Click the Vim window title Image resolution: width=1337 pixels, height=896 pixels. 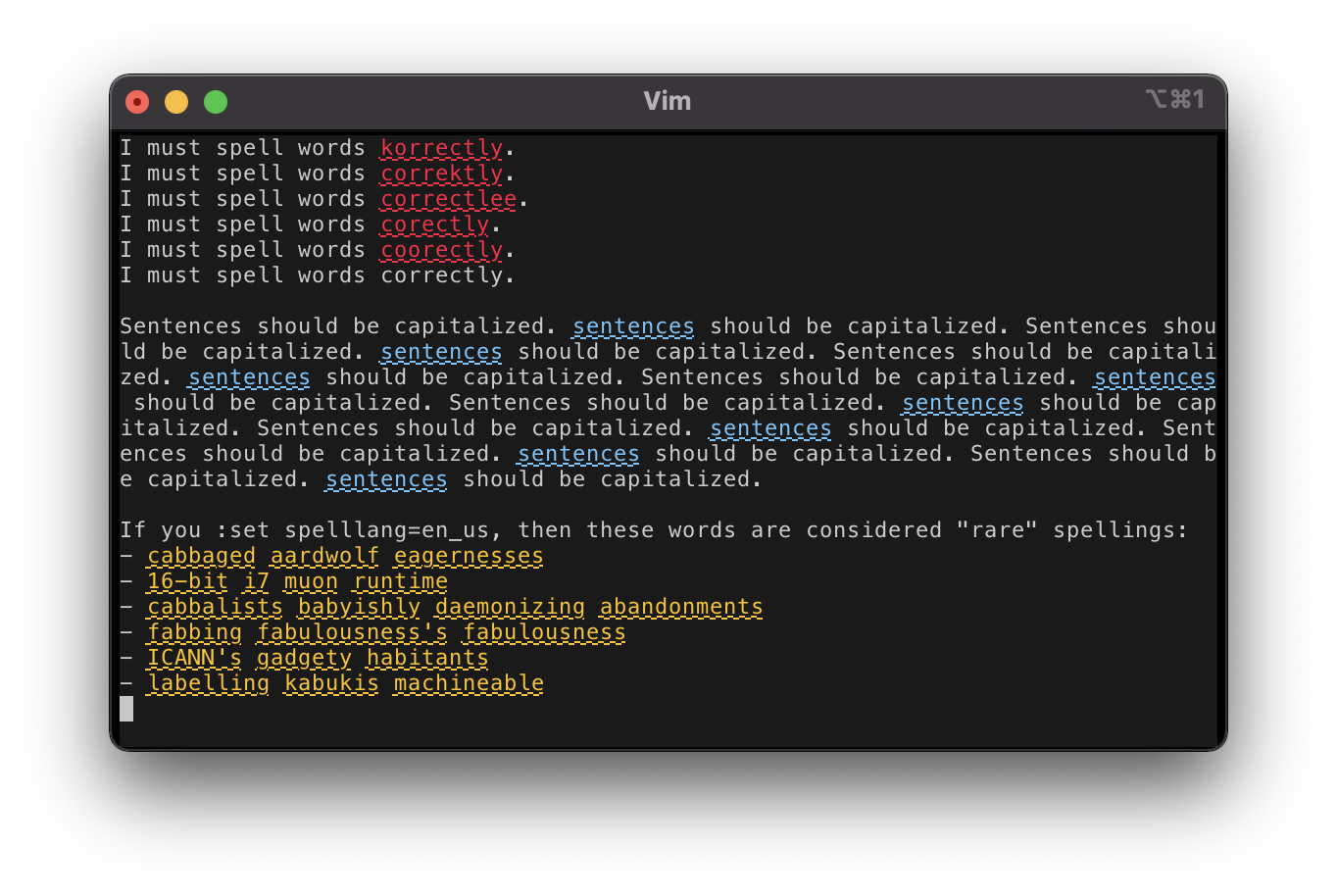(668, 100)
